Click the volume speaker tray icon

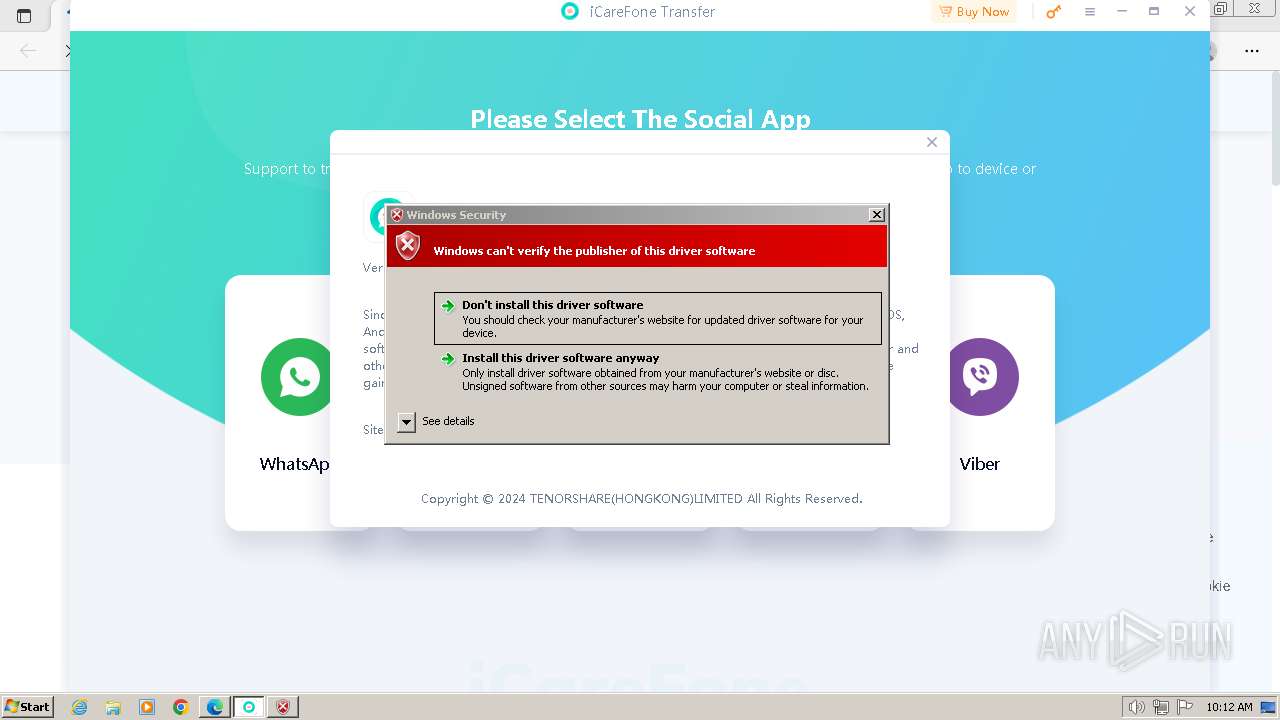[1136, 707]
